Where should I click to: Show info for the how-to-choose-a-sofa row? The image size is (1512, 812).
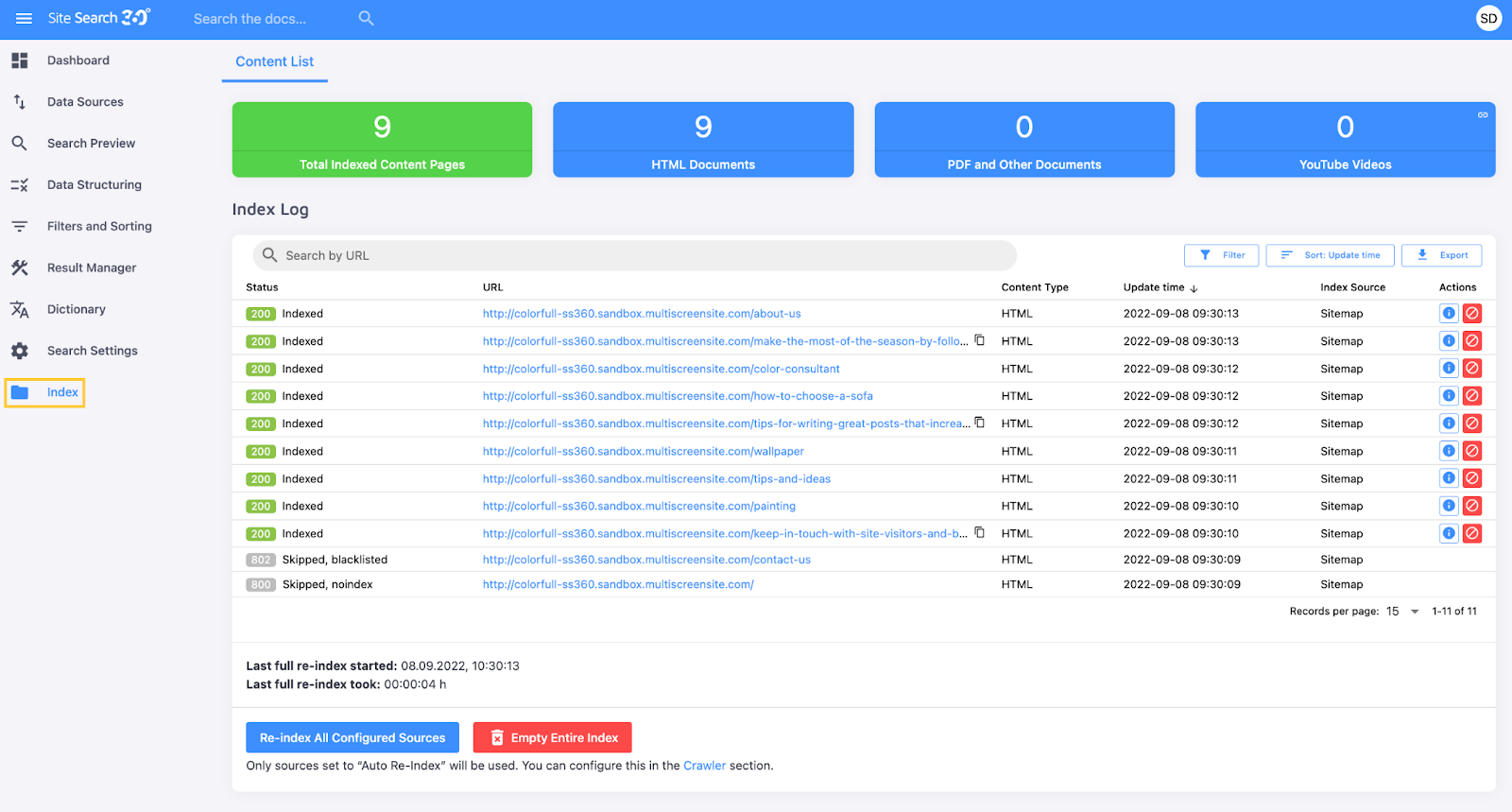click(1449, 395)
